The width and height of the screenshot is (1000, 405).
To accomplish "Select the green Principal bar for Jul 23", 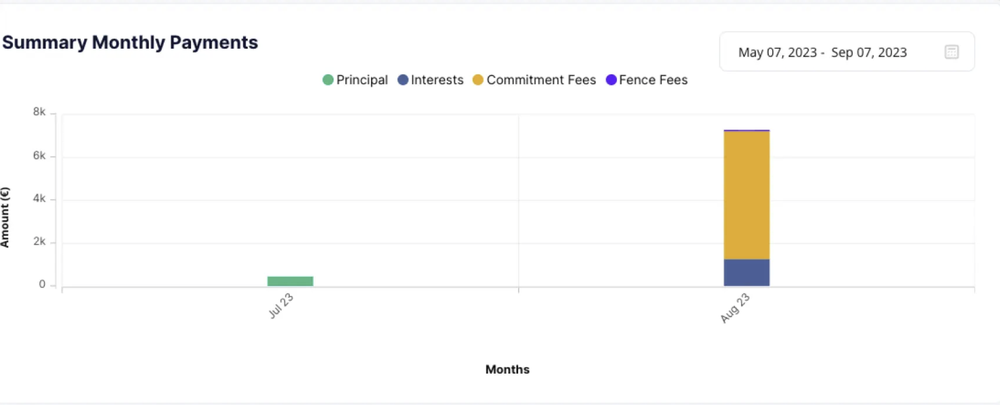I will [x=290, y=281].
